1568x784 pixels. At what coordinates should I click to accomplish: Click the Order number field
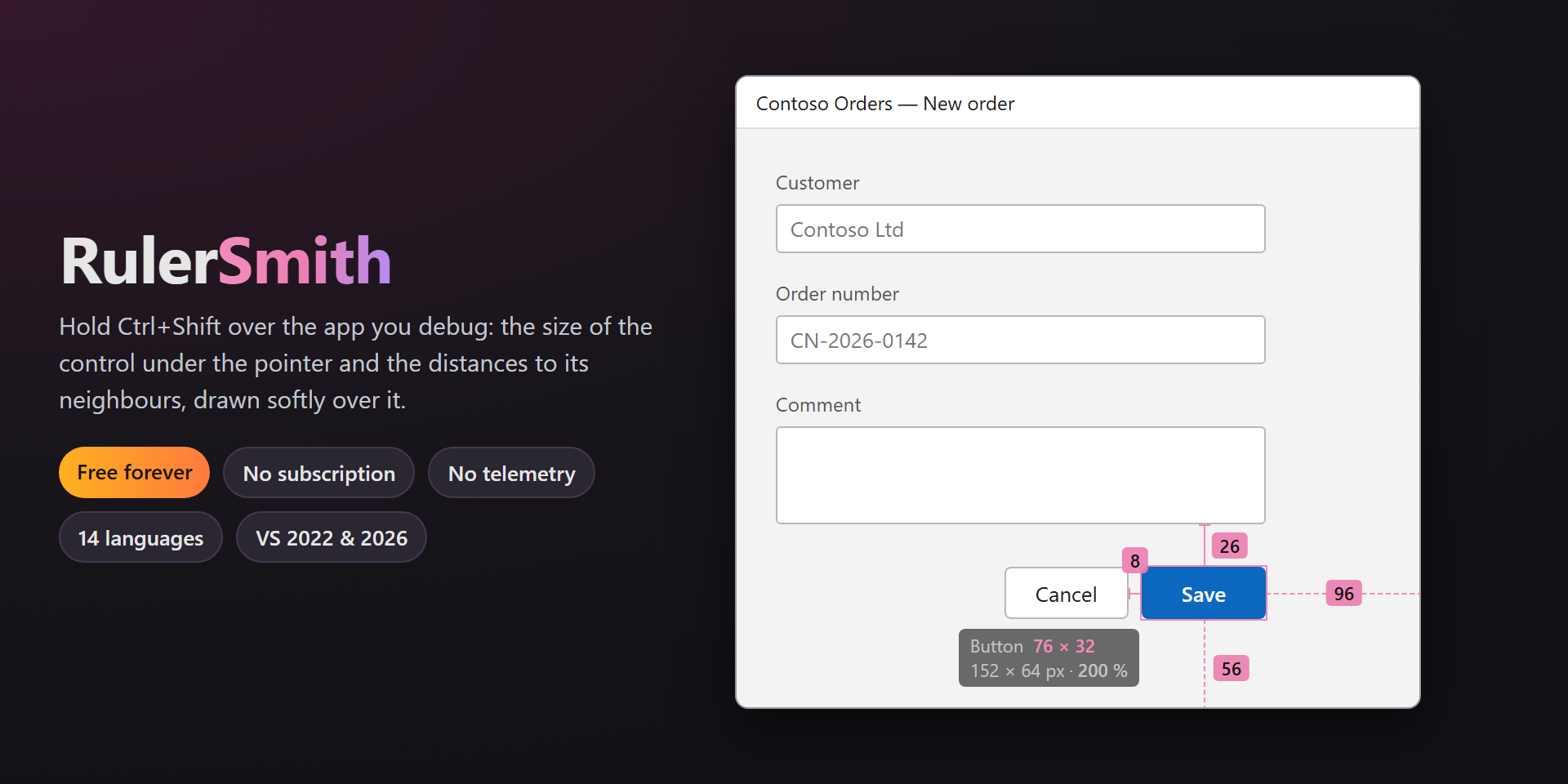pyautogui.click(x=1021, y=340)
